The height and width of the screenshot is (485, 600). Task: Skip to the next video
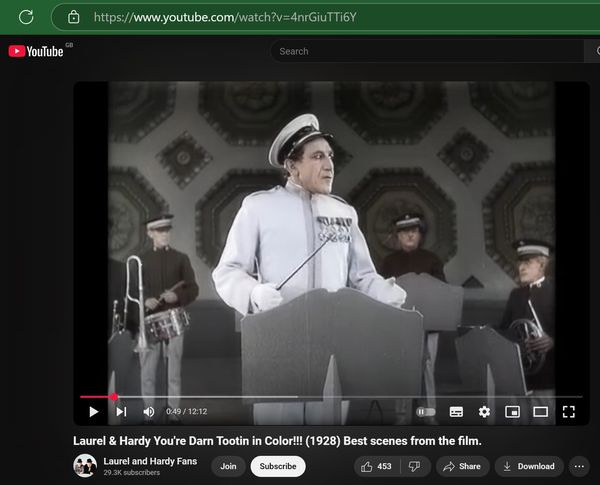[121, 411]
